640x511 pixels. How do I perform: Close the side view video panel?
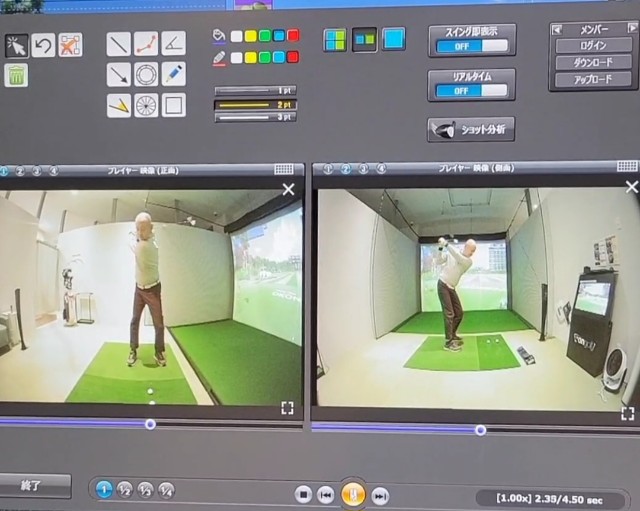coord(632,187)
